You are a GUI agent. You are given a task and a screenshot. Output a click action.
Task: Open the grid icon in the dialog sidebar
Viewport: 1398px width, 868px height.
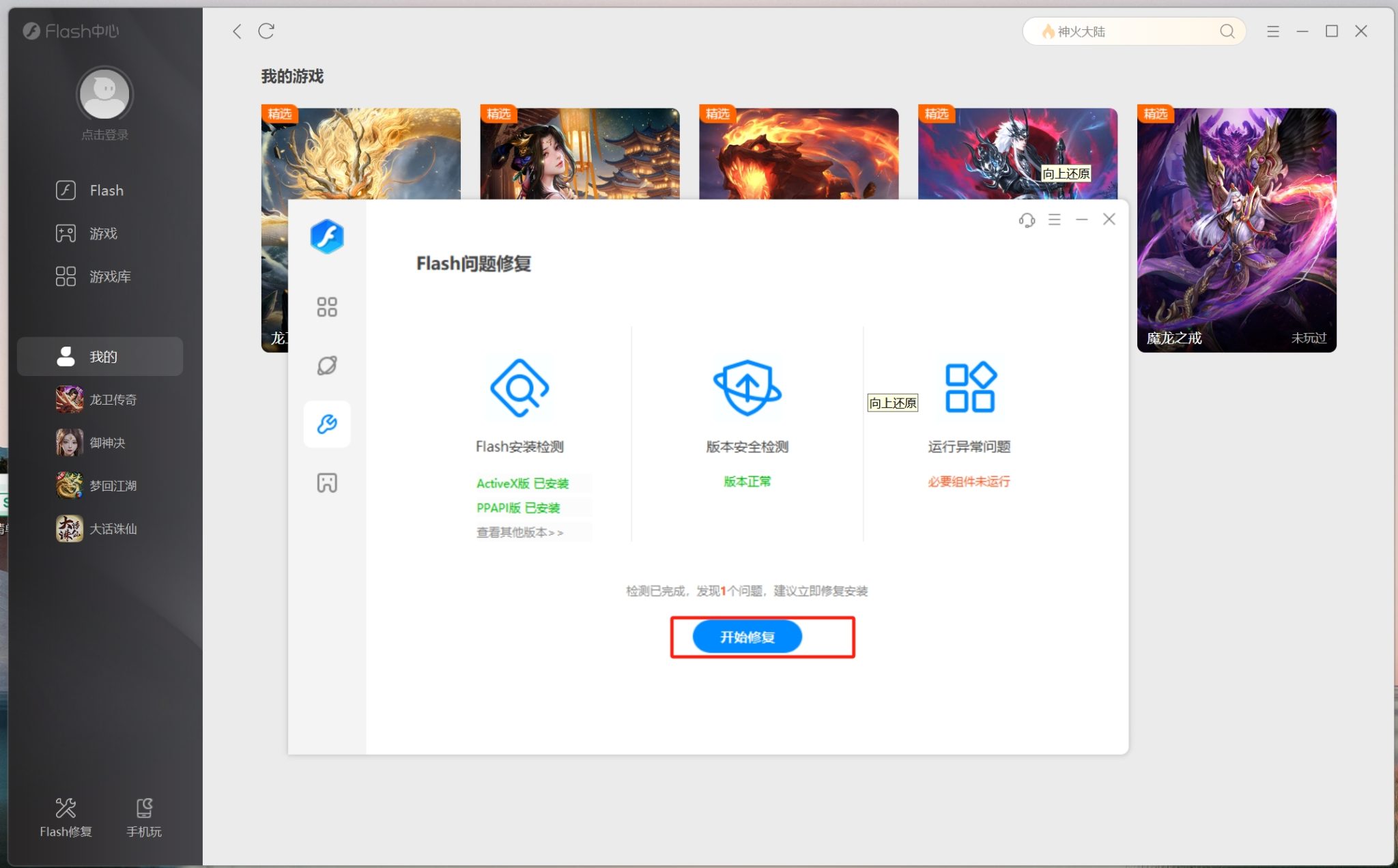(x=327, y=306)
